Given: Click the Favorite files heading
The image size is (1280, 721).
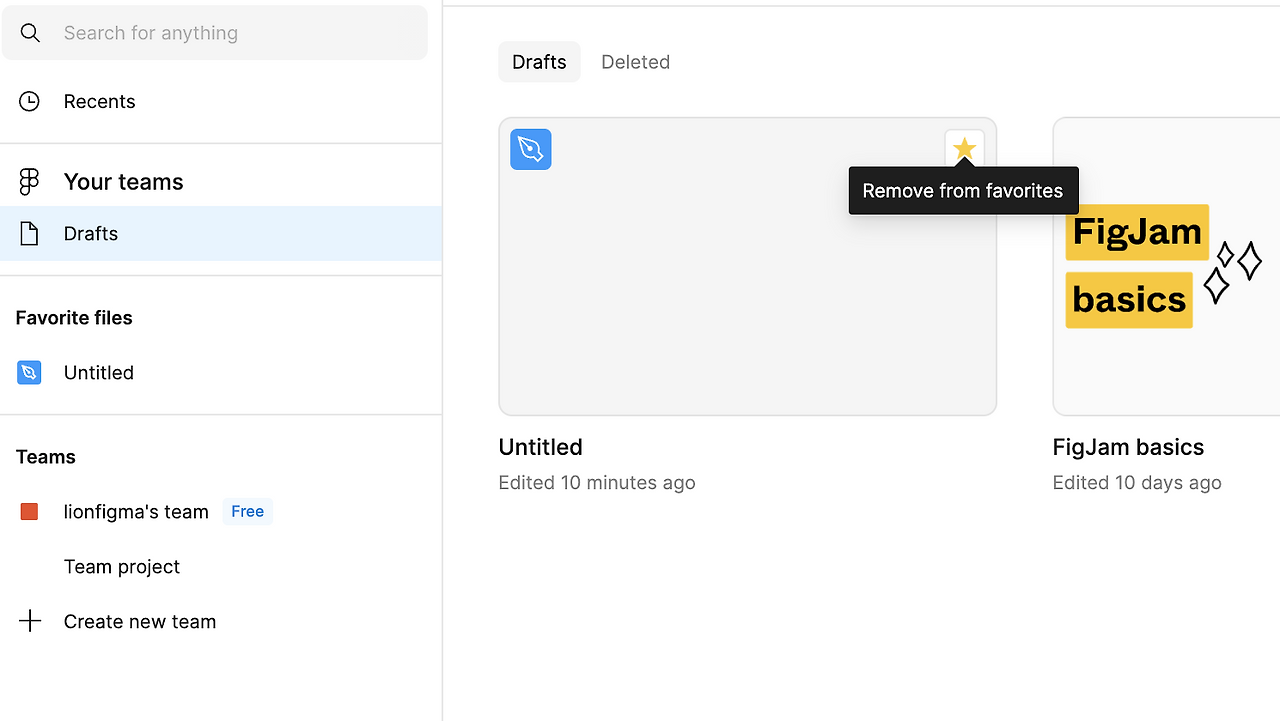Looking at the screenshot, I should tap(74, 318).
